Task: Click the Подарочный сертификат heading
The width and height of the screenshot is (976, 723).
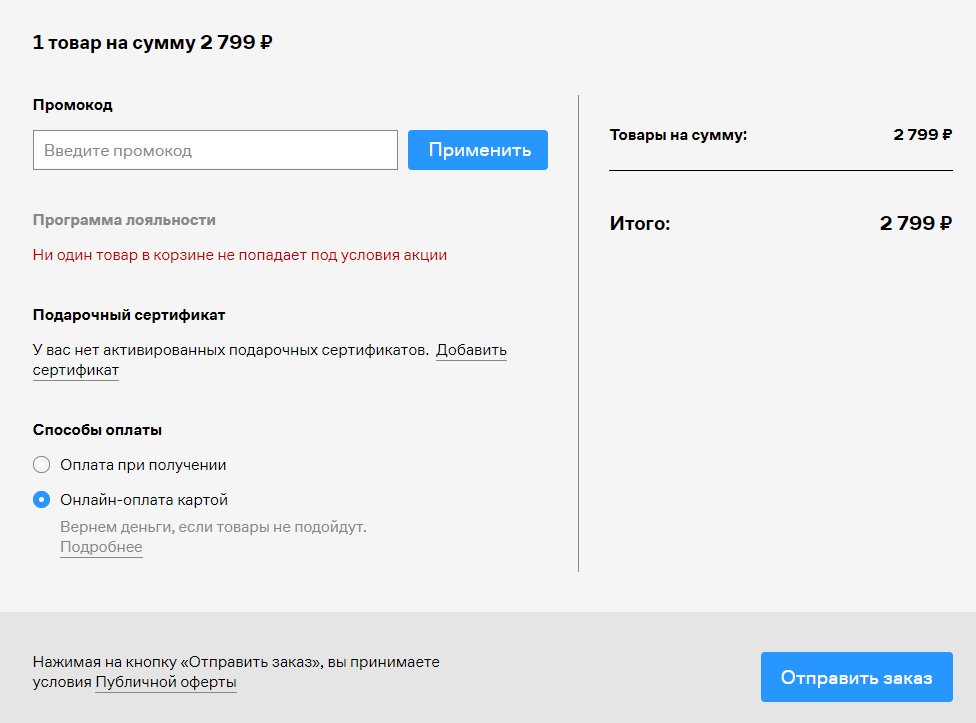Action: [x=129, y=315]
